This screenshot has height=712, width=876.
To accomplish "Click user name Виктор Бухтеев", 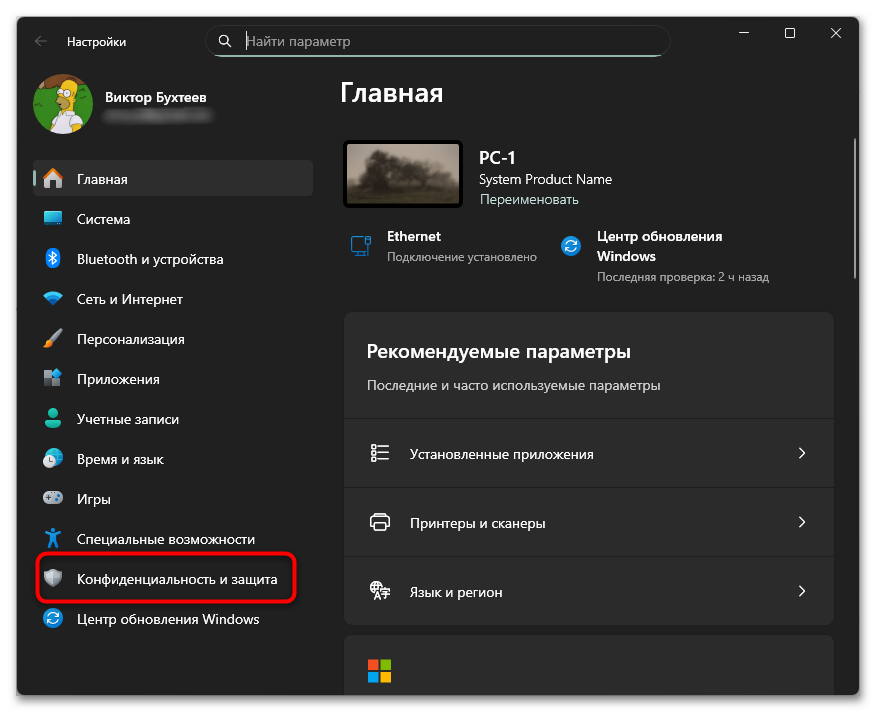I will click(x=156, y=97).
